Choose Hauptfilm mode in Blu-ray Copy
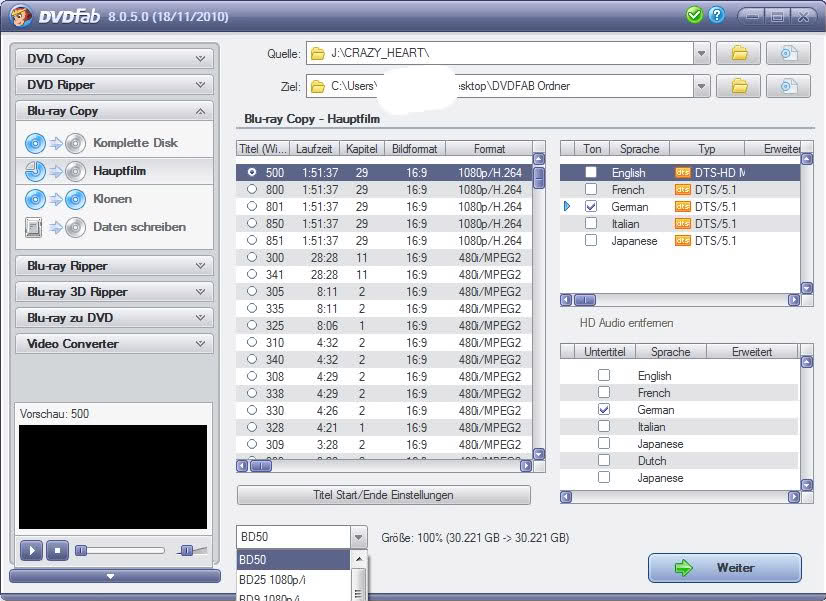 coord(119,171)
